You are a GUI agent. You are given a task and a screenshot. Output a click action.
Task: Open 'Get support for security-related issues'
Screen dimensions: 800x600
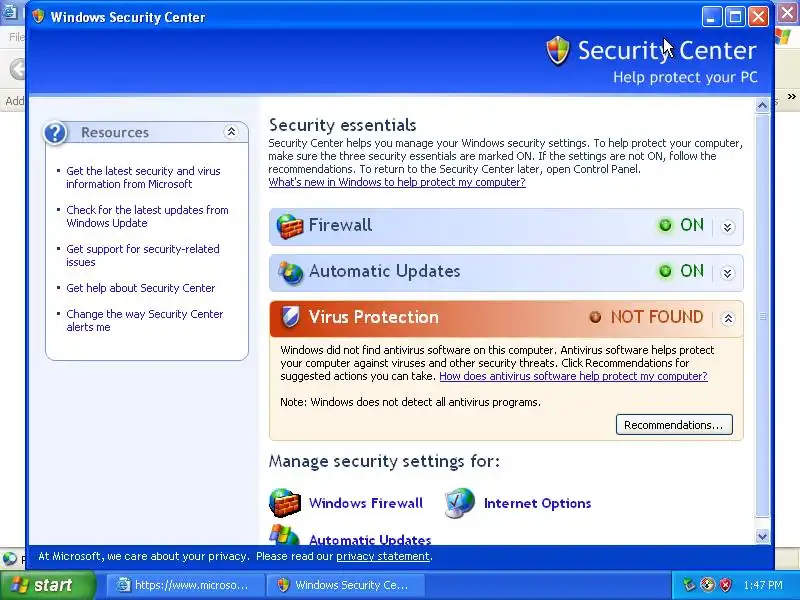coord(143,256)
